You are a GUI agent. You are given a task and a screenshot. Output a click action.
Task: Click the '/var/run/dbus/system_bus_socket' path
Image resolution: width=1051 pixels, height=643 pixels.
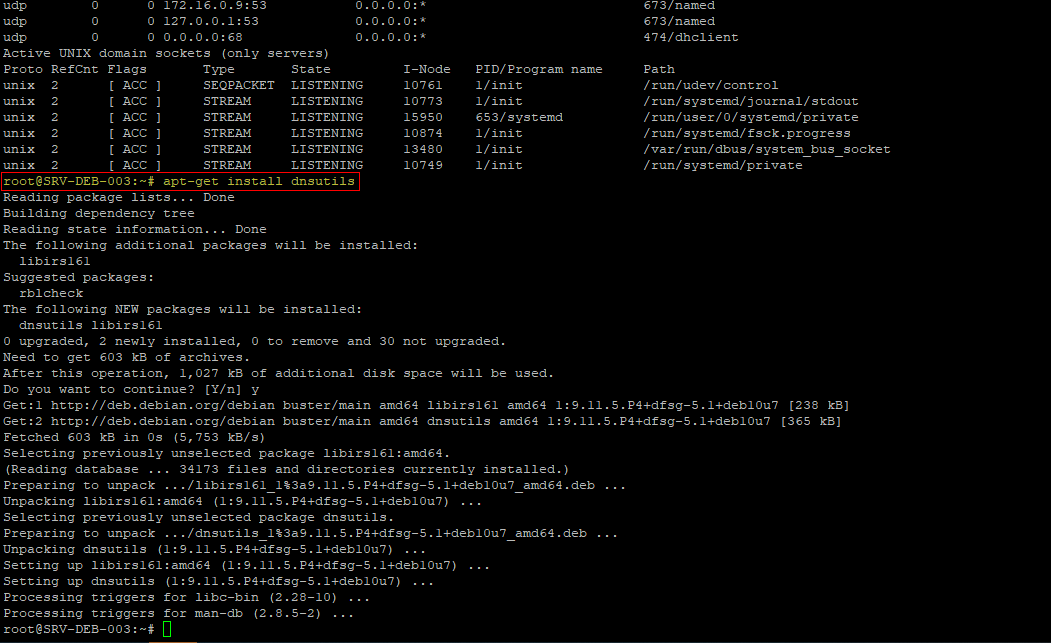click(x=767, y=150)
